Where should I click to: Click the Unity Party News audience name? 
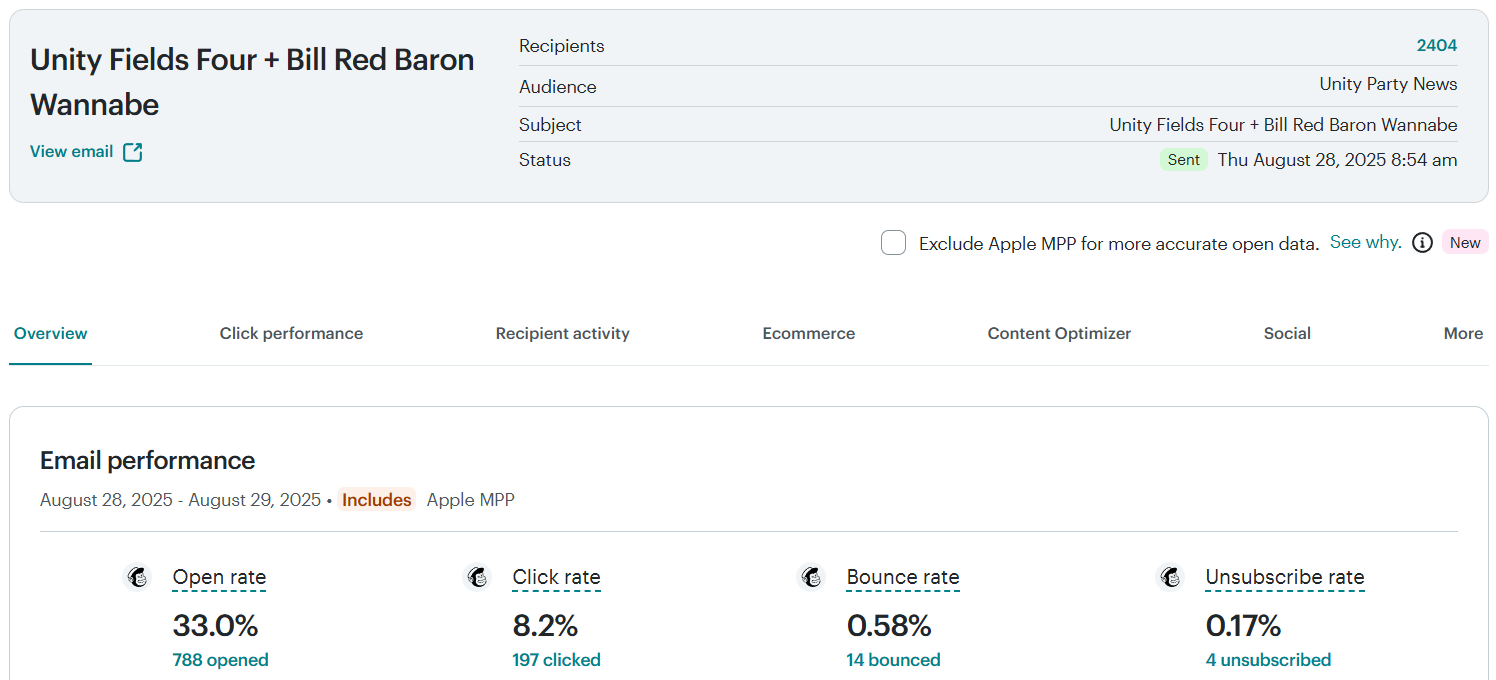click(x=1388, y=85)
